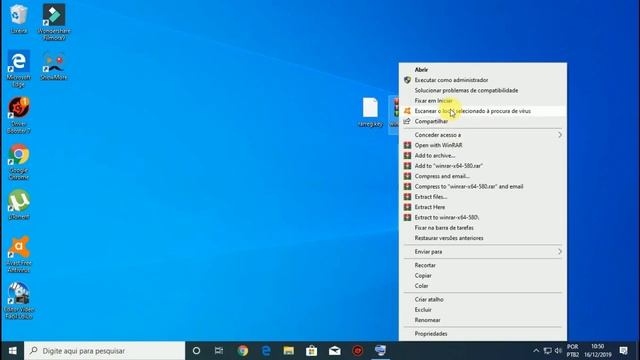The width and height of the screenshot is (640, 360).
Task: Select the ShowMore desktop shortcut
Action: click(54, 65)
